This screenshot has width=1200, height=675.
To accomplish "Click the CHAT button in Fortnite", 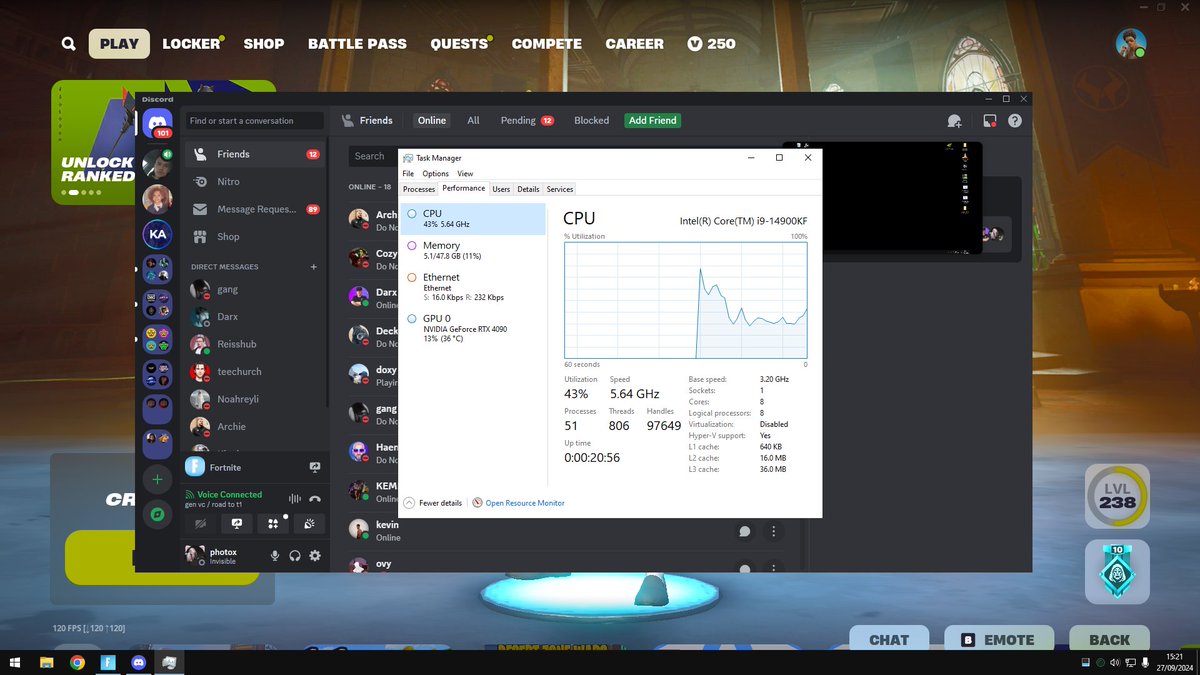I will pos(889,640).
